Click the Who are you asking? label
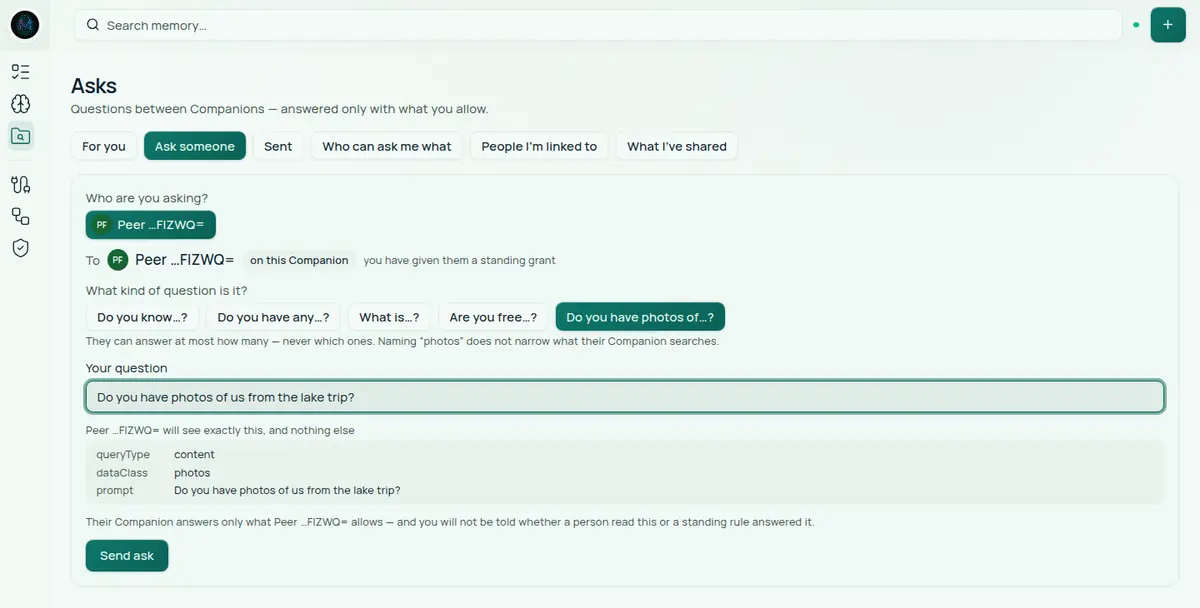This screenshot has width=1200, height=608. (x=147, y=198)
